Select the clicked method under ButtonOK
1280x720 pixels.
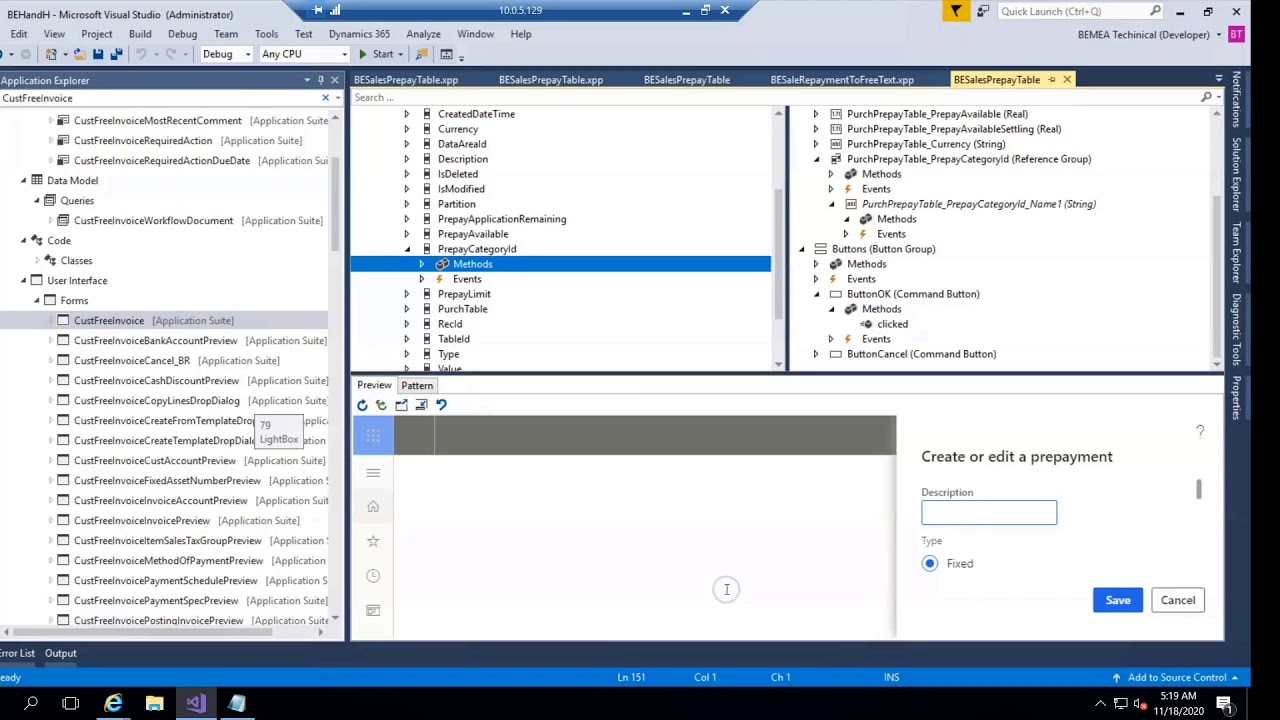pyautogui.click(x=892, y=324)
